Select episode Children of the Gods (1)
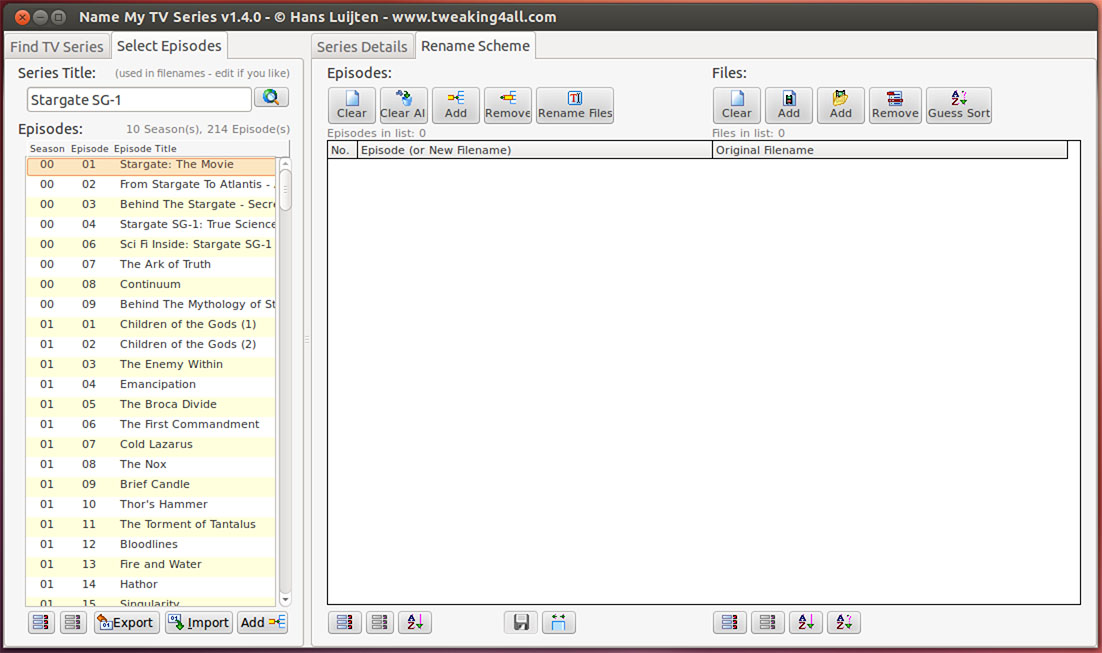 point(151,325)
